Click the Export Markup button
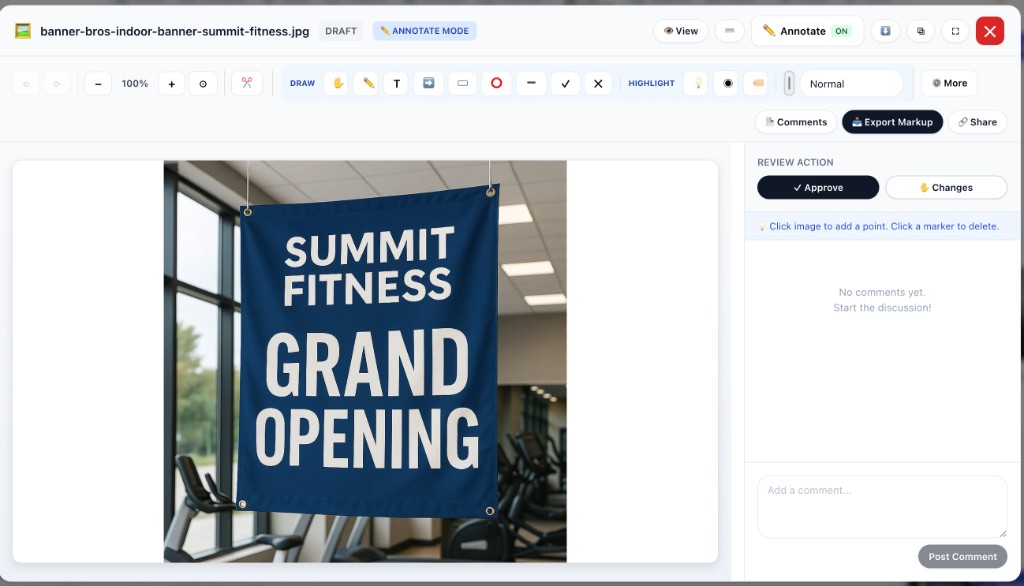This screenshot has height=586, width=1024. [892, 121]
